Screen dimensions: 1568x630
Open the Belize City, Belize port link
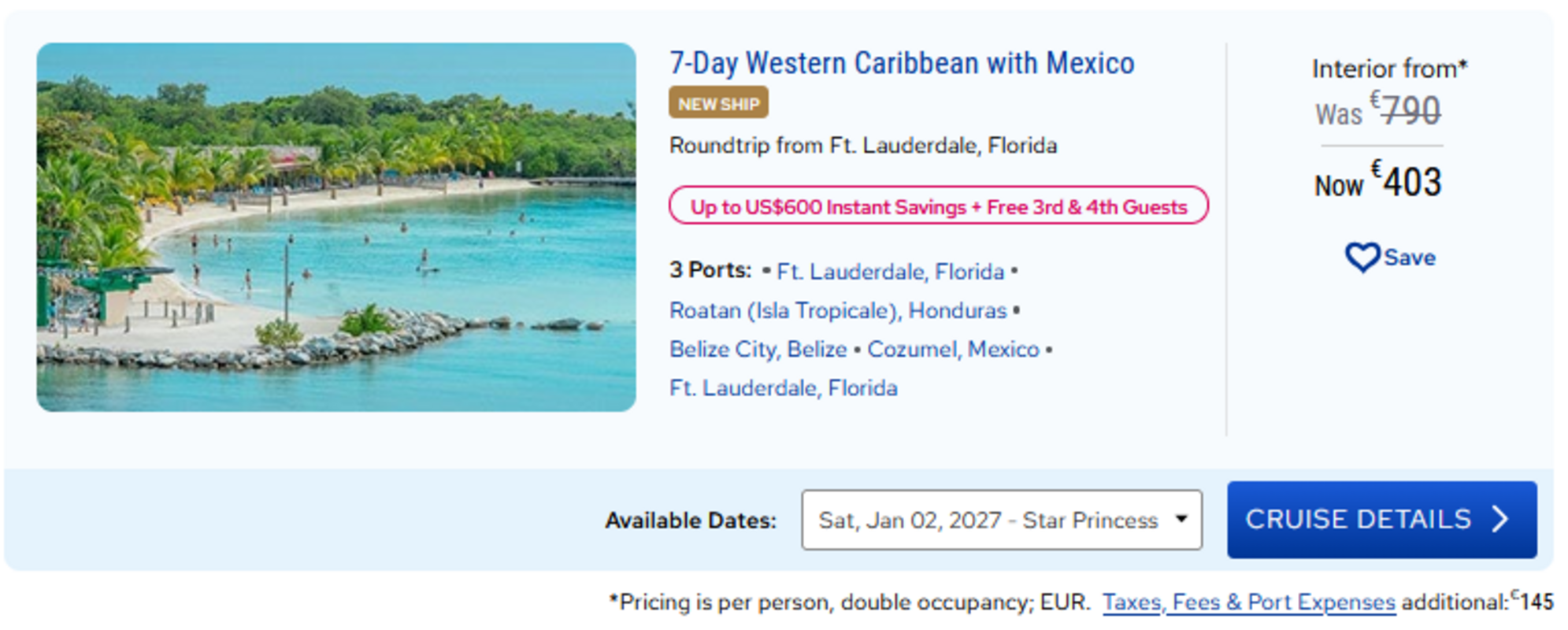[758, 349]
